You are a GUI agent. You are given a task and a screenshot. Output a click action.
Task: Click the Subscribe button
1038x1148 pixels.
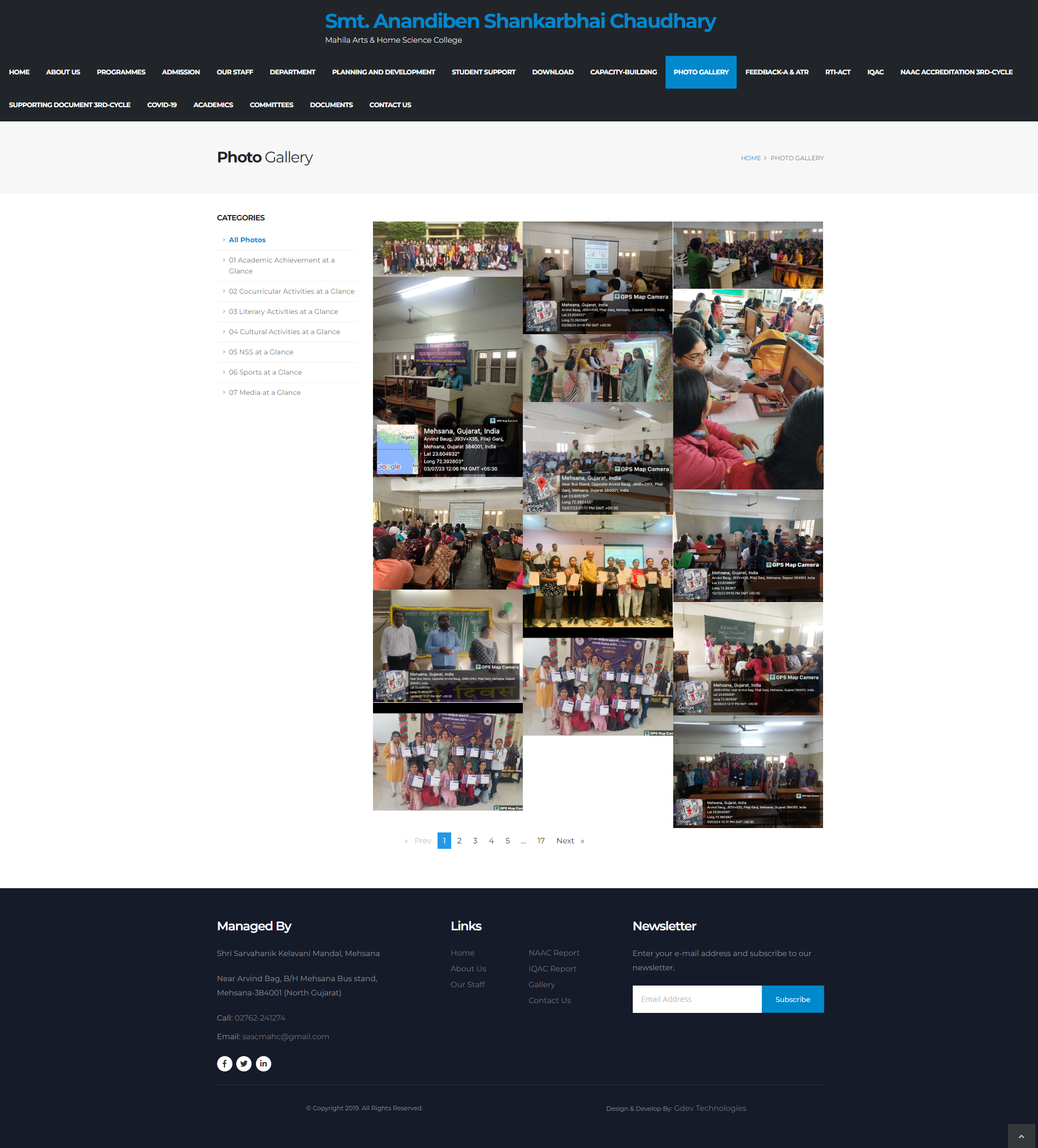792,999
